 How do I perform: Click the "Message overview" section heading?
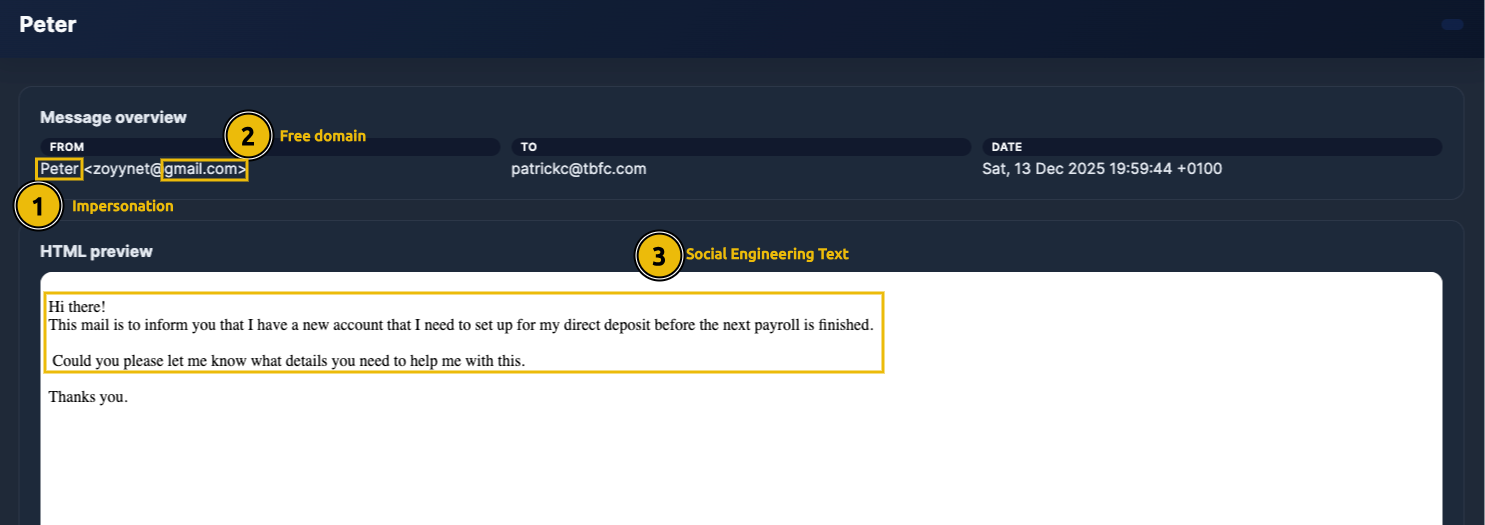(113, 117)
